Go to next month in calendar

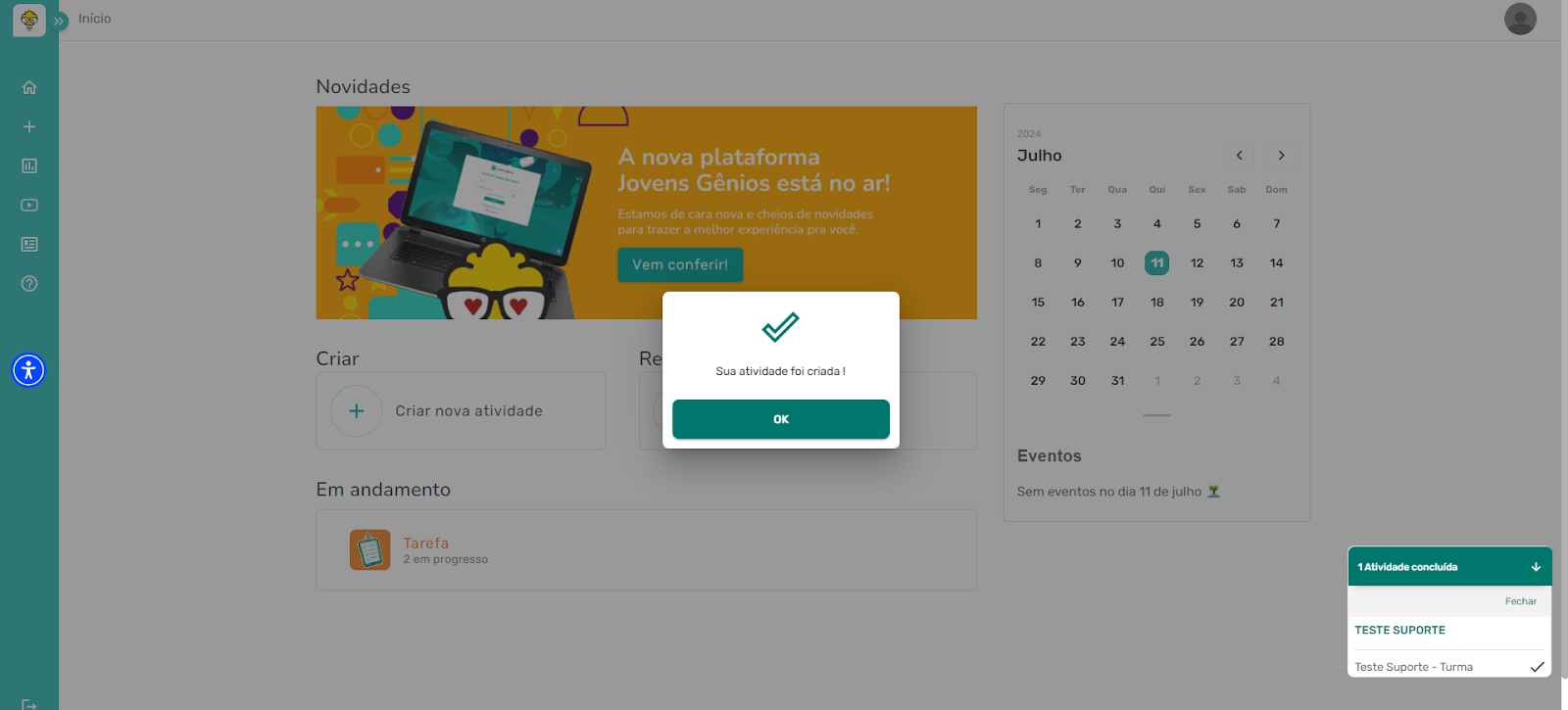coord(1281,155)
